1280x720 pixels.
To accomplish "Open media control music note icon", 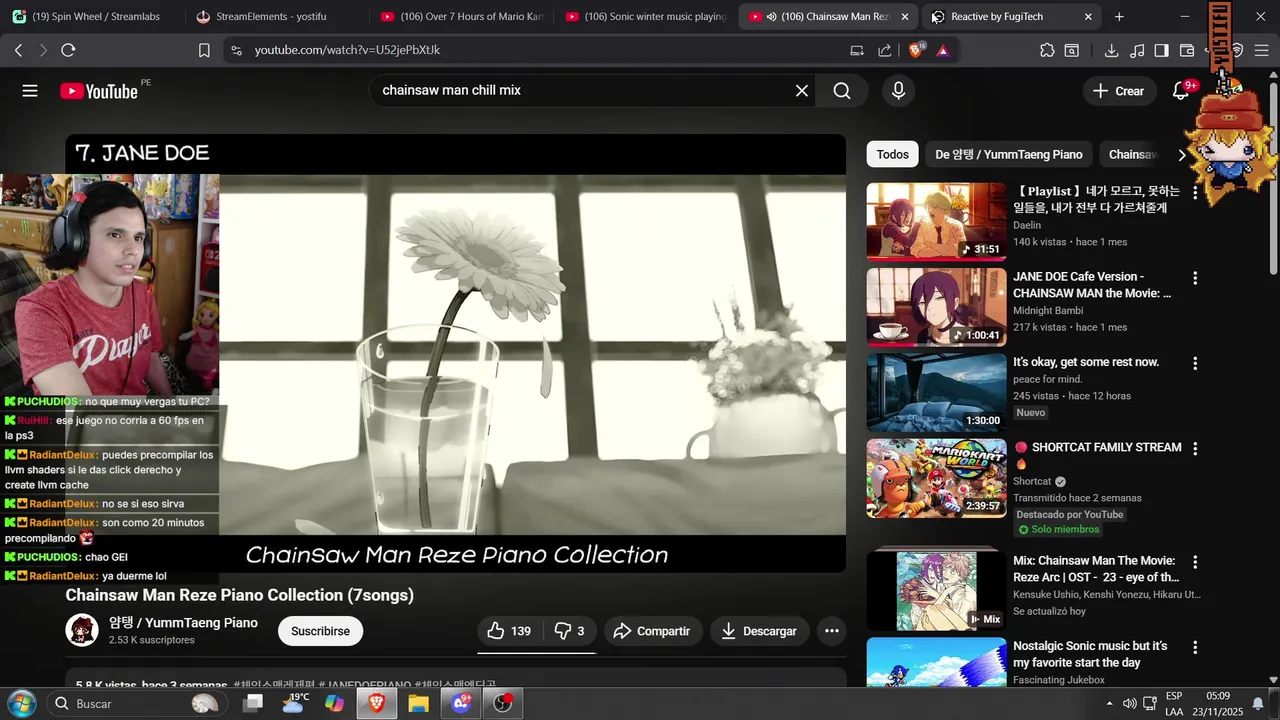I will click(1137, 50).
